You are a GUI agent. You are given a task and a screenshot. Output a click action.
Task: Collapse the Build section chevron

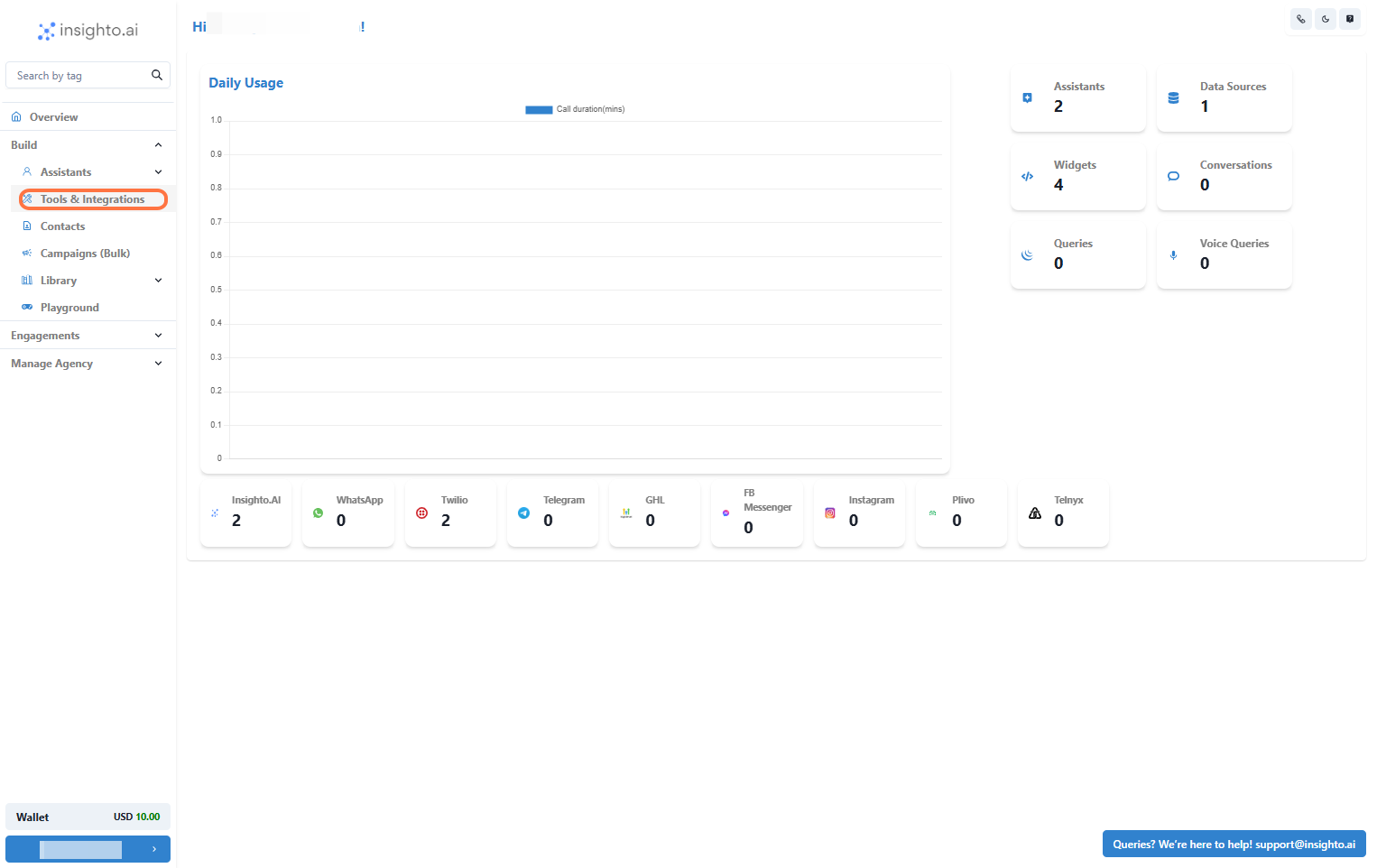click(x=159, y=145)
